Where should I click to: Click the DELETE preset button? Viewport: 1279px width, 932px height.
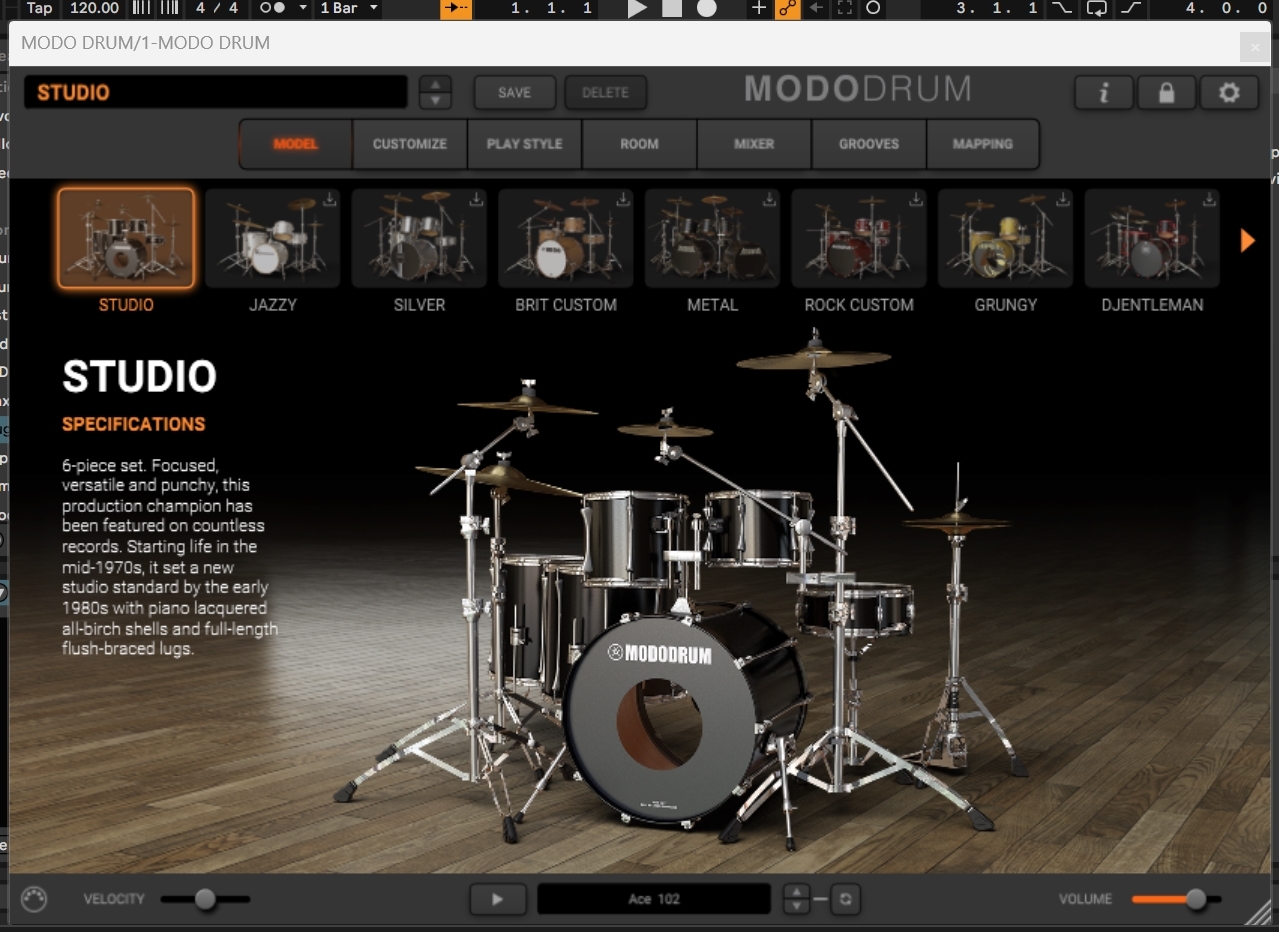pos(606,93)
